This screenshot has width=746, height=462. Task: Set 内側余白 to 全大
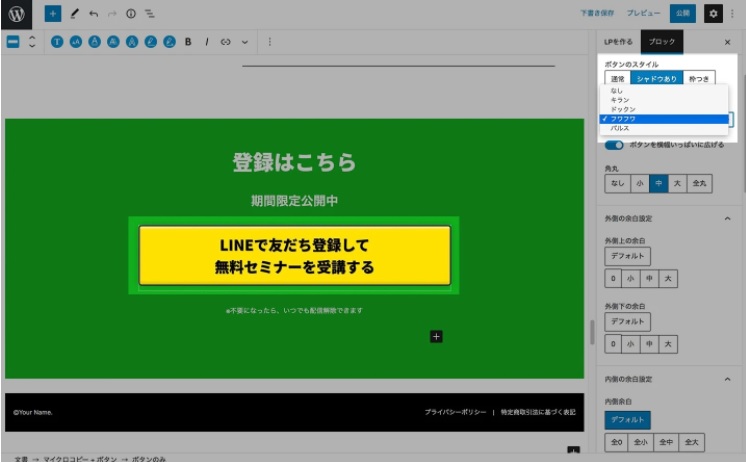pos(692,442)
